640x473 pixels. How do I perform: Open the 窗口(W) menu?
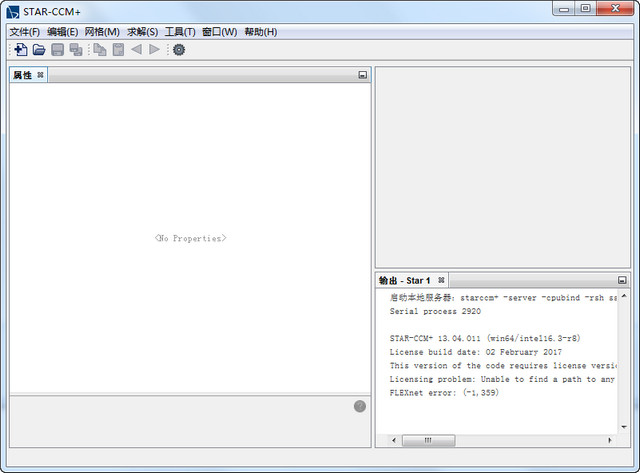click(220, 32)
